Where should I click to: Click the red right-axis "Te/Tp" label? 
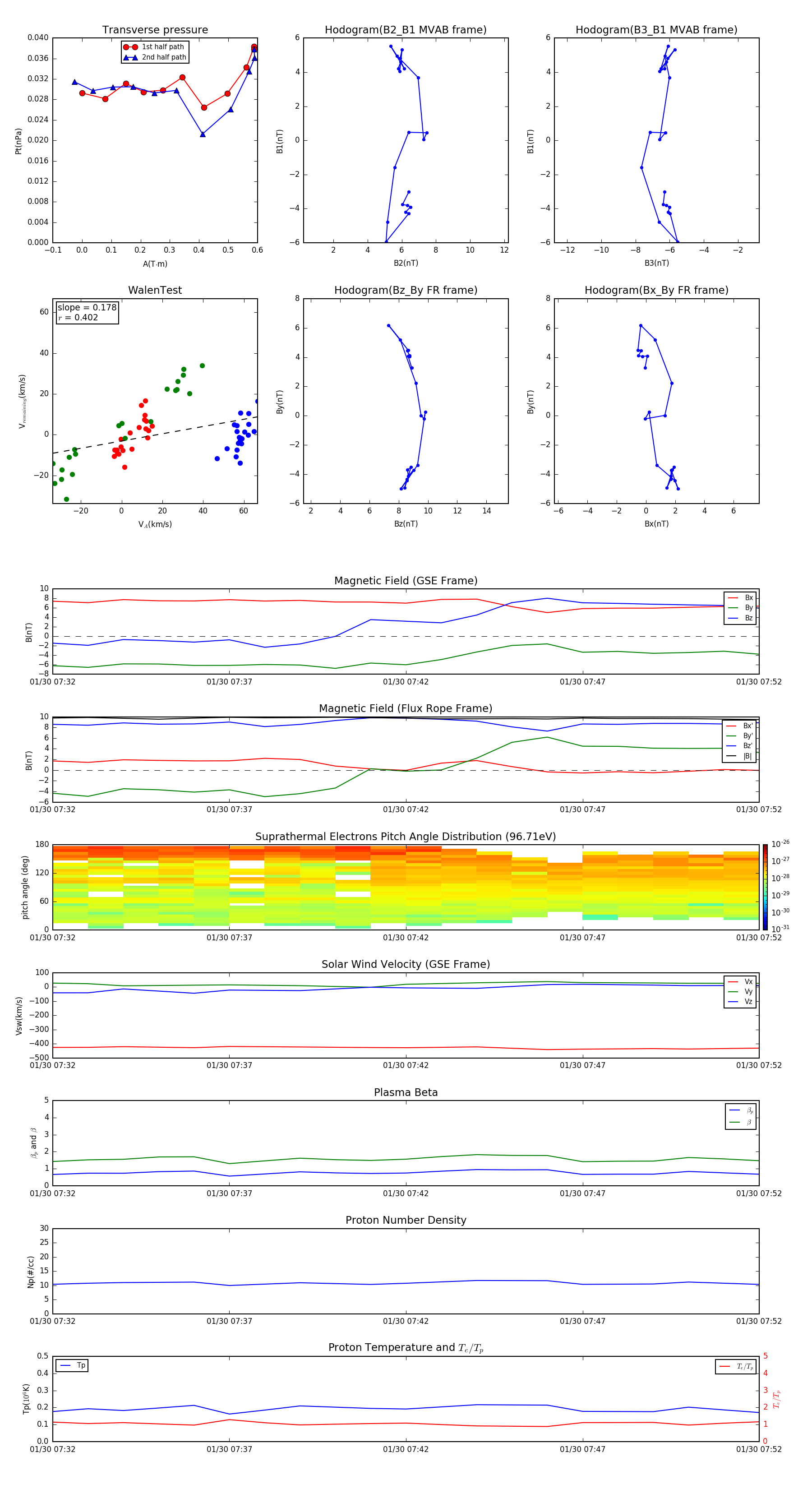(776, 1399)
